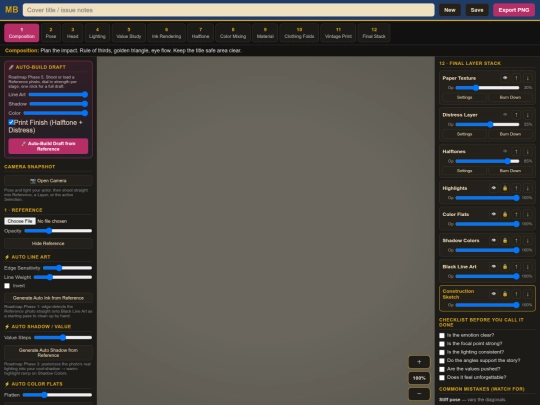Open the Lighting tab
Image resolution: width=540 pixels, height=405 pixels.
tap(97, 33)
